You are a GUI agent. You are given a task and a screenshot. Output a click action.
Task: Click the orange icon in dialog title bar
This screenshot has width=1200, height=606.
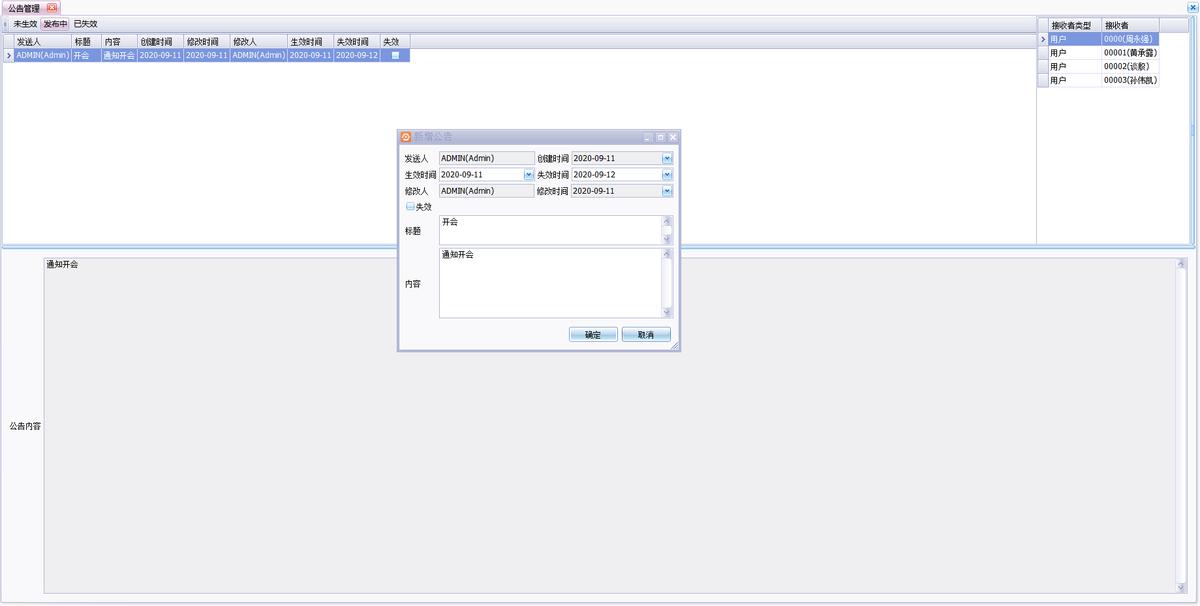406,137
